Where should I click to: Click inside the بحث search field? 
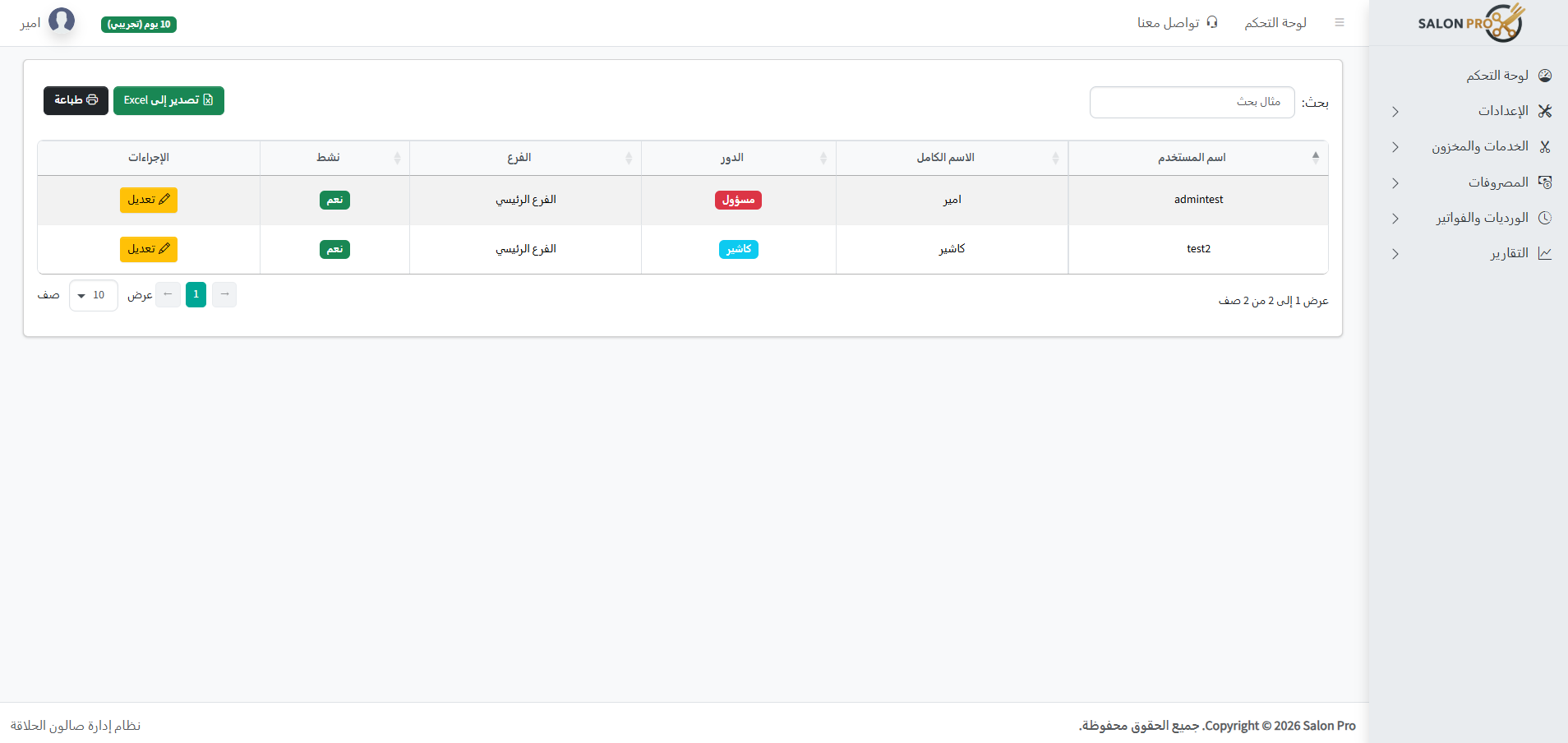tap(1192, 102)
